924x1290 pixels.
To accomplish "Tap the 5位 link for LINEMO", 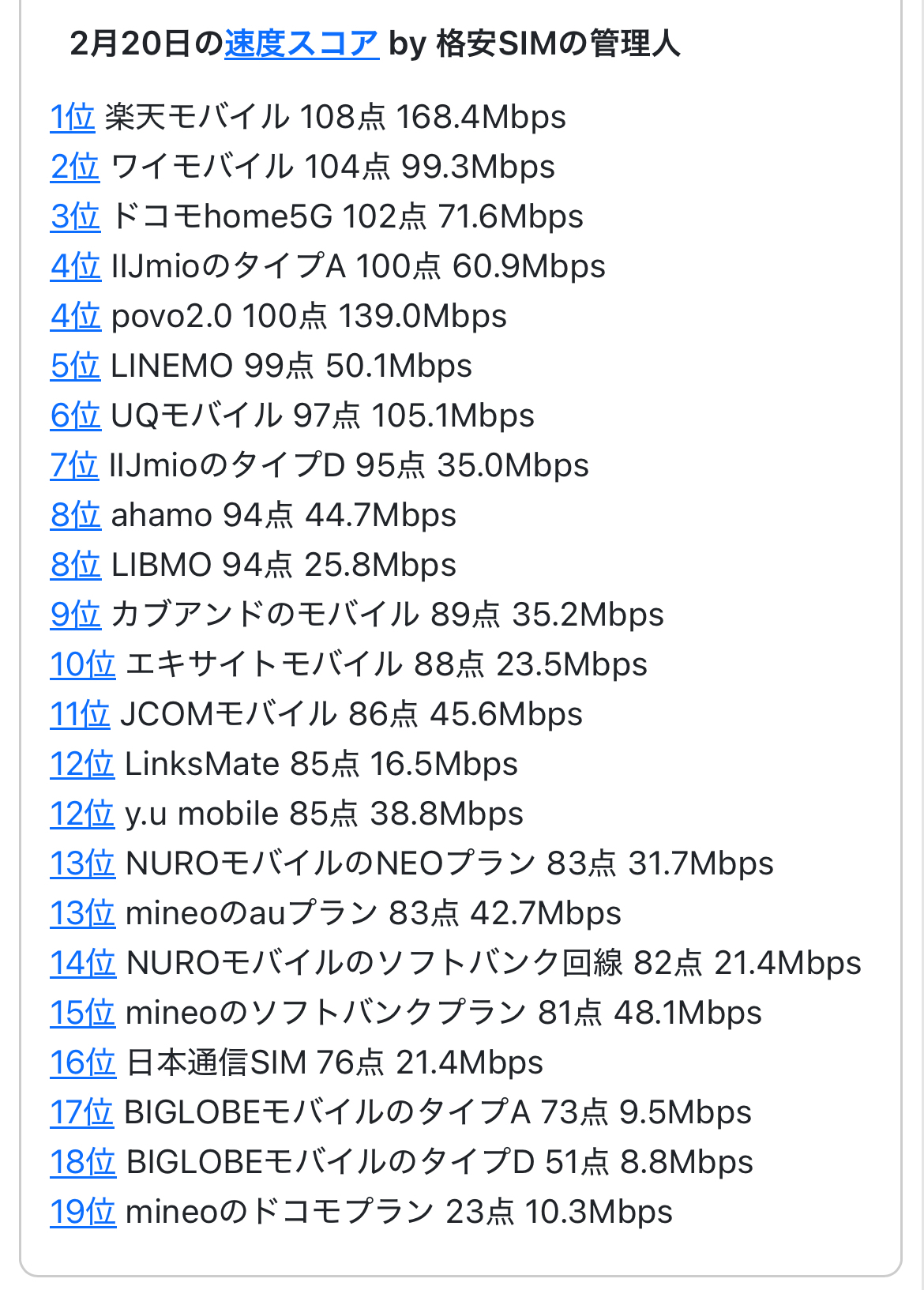I will 75,367.
